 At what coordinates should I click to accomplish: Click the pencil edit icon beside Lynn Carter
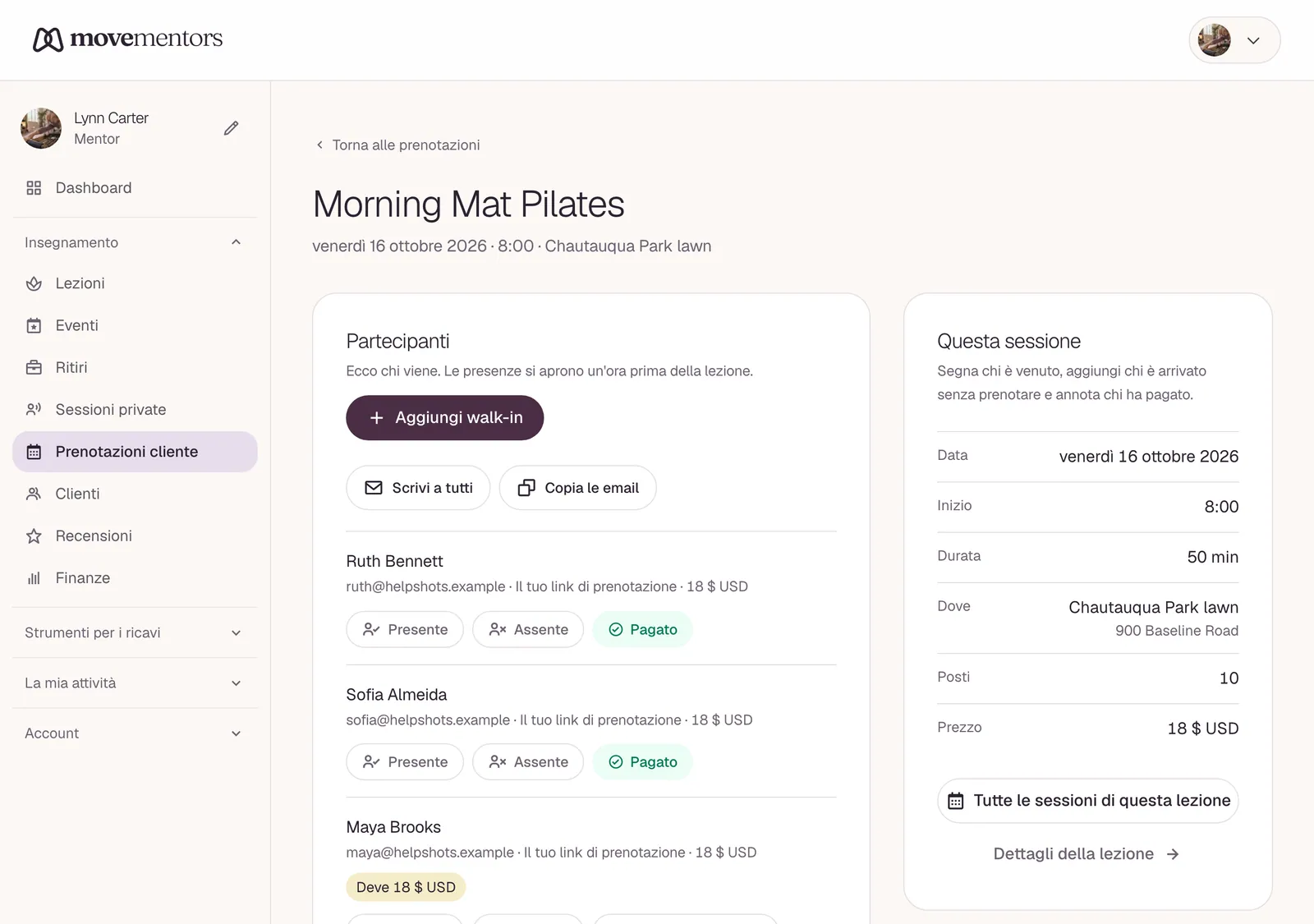232,128
